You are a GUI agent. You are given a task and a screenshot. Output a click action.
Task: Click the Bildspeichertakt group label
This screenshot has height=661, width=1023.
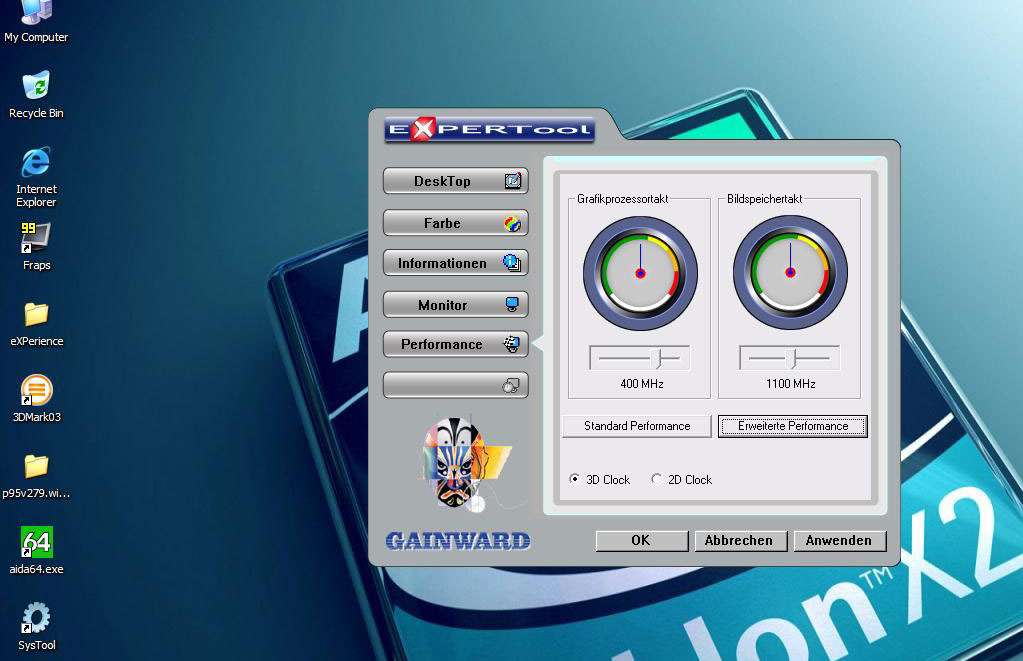click(x=765, y=199)
